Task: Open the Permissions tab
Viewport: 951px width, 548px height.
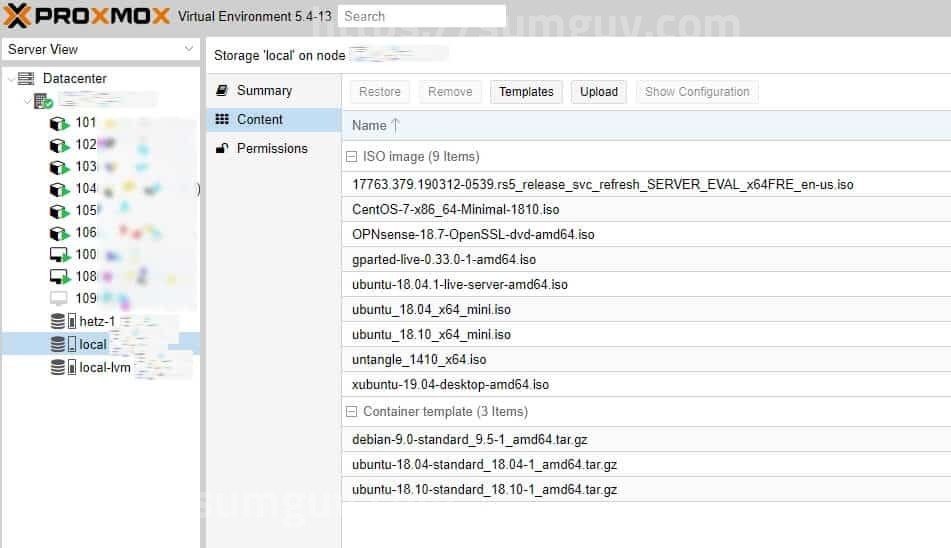Action: click(x=274, y=148)
